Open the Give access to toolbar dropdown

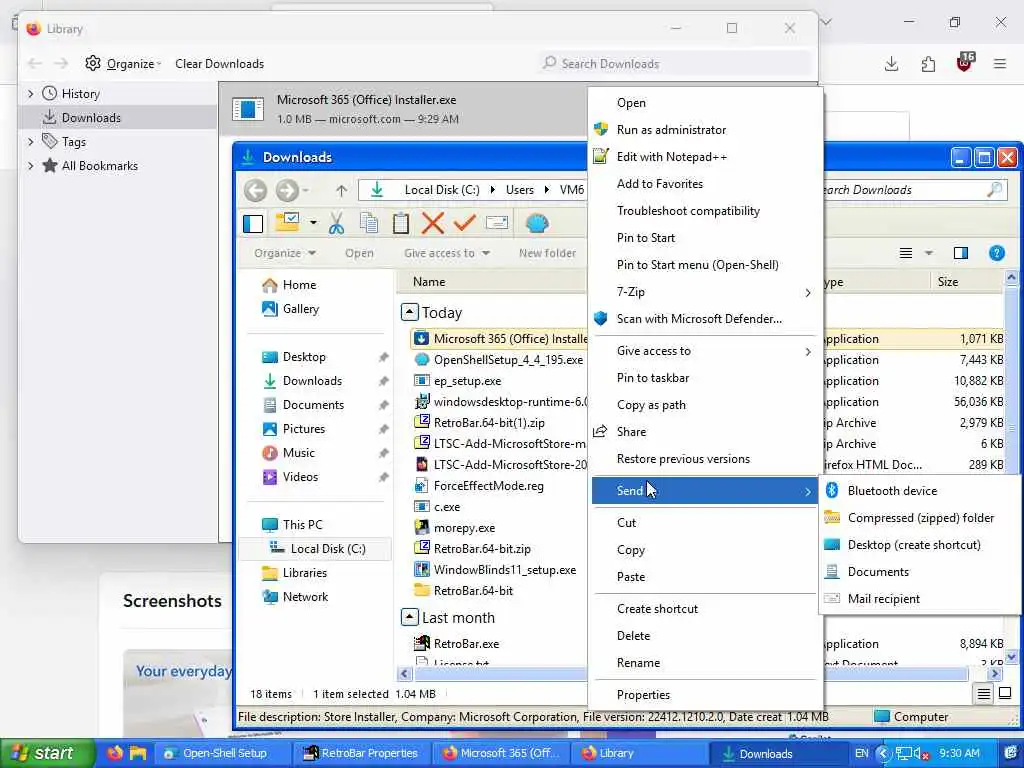point(447,253)
